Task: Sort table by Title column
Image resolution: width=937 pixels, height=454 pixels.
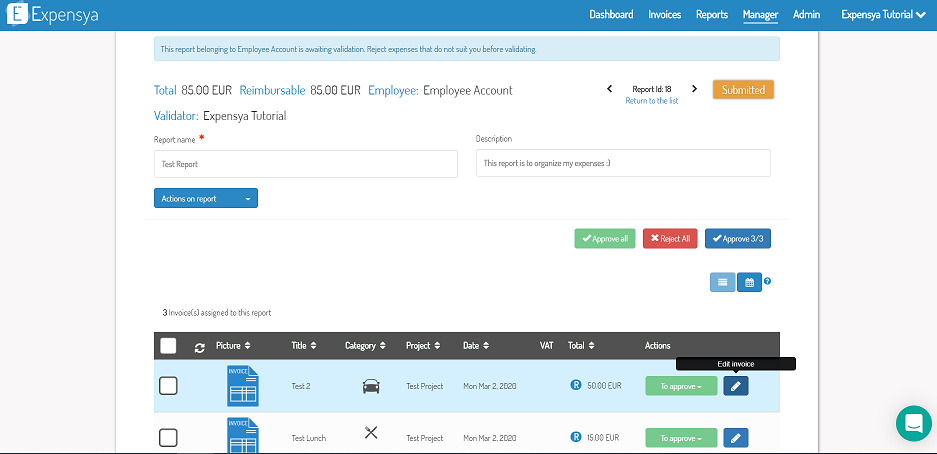Action: (304, 345)
